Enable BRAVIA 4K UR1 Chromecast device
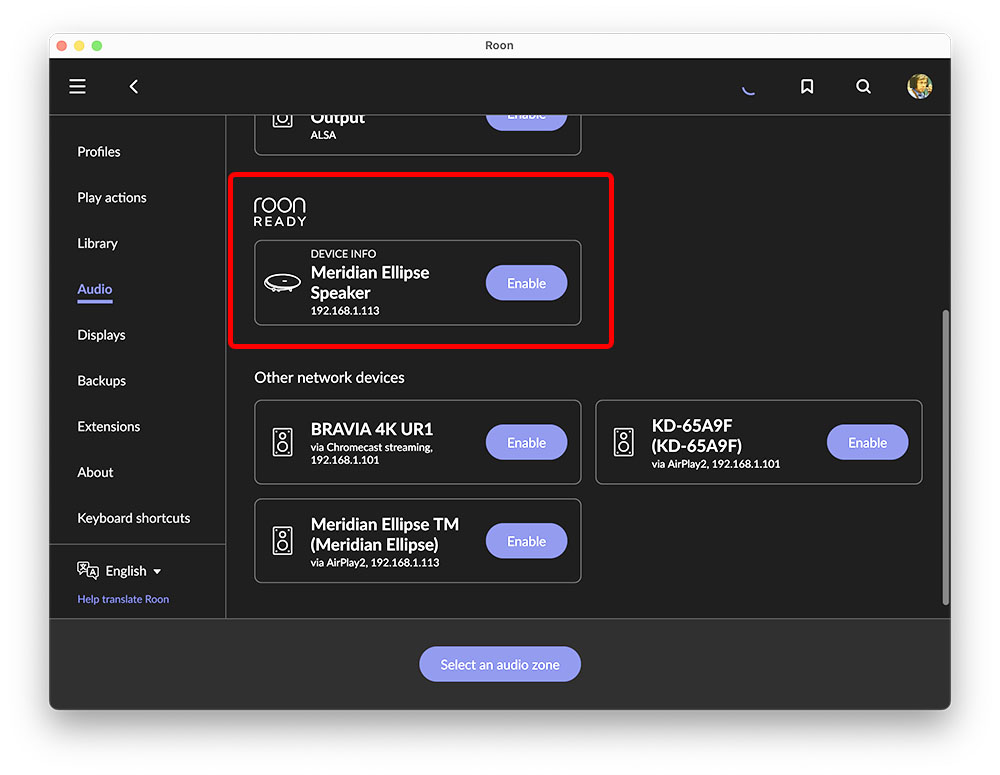This screenshot has height=775, width=1000. [526, 442]
